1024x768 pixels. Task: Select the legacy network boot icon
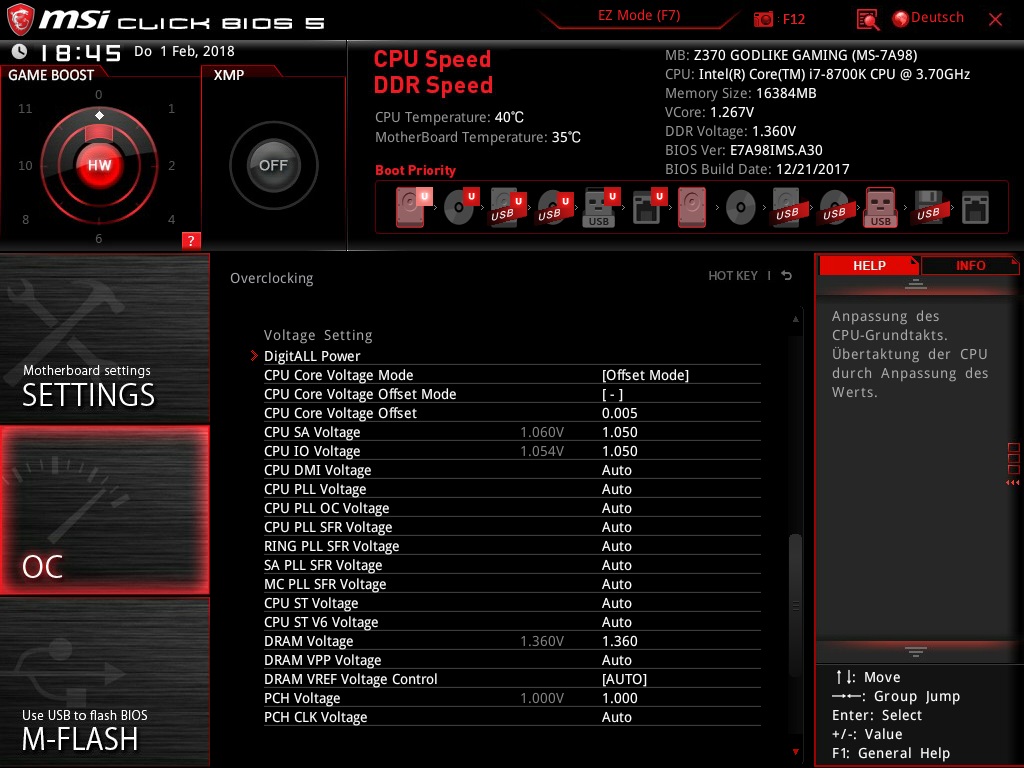coord(975,208)
